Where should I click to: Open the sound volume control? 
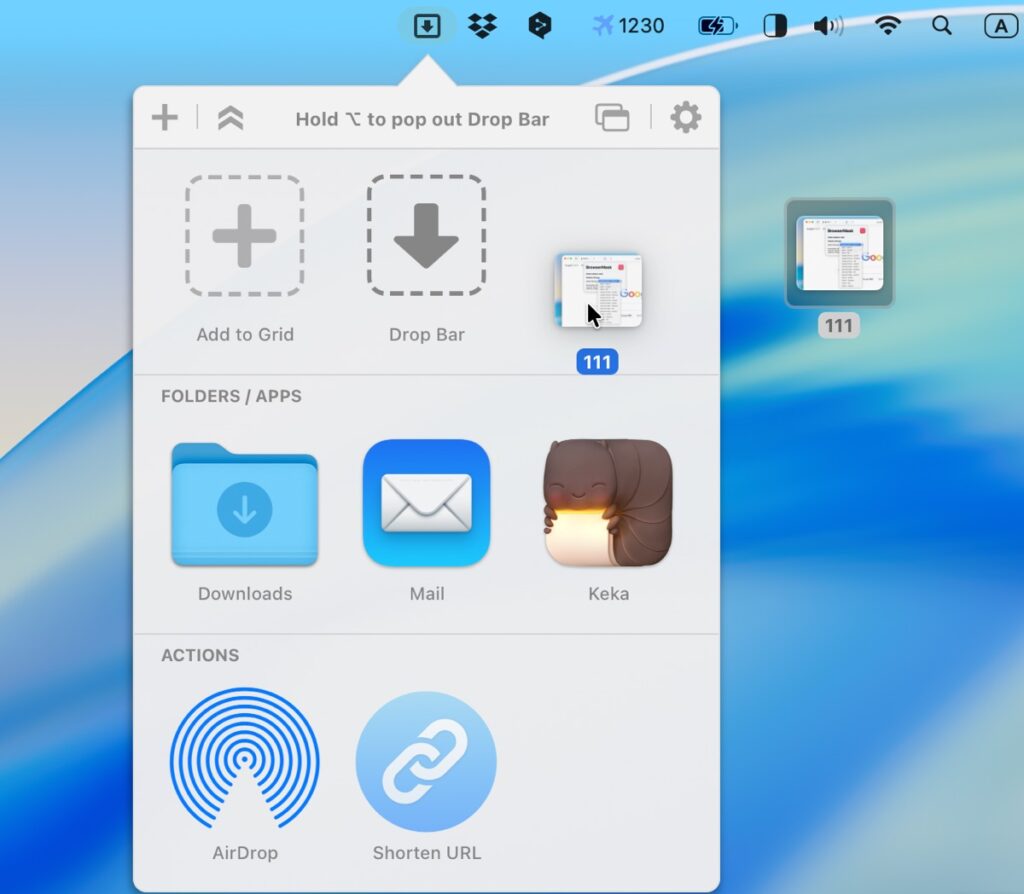(828, 26)
